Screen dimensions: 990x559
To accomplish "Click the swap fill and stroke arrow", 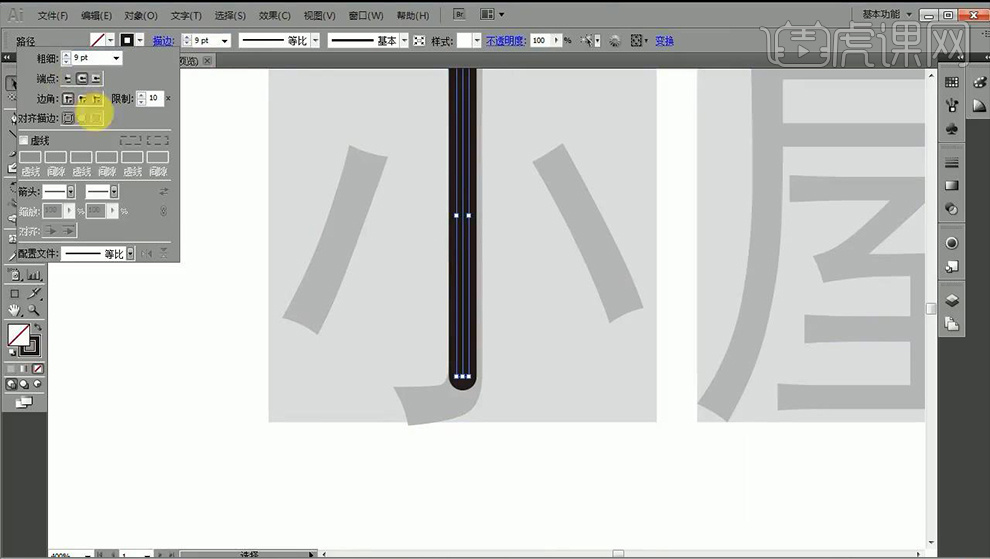I will coord(37,327).
